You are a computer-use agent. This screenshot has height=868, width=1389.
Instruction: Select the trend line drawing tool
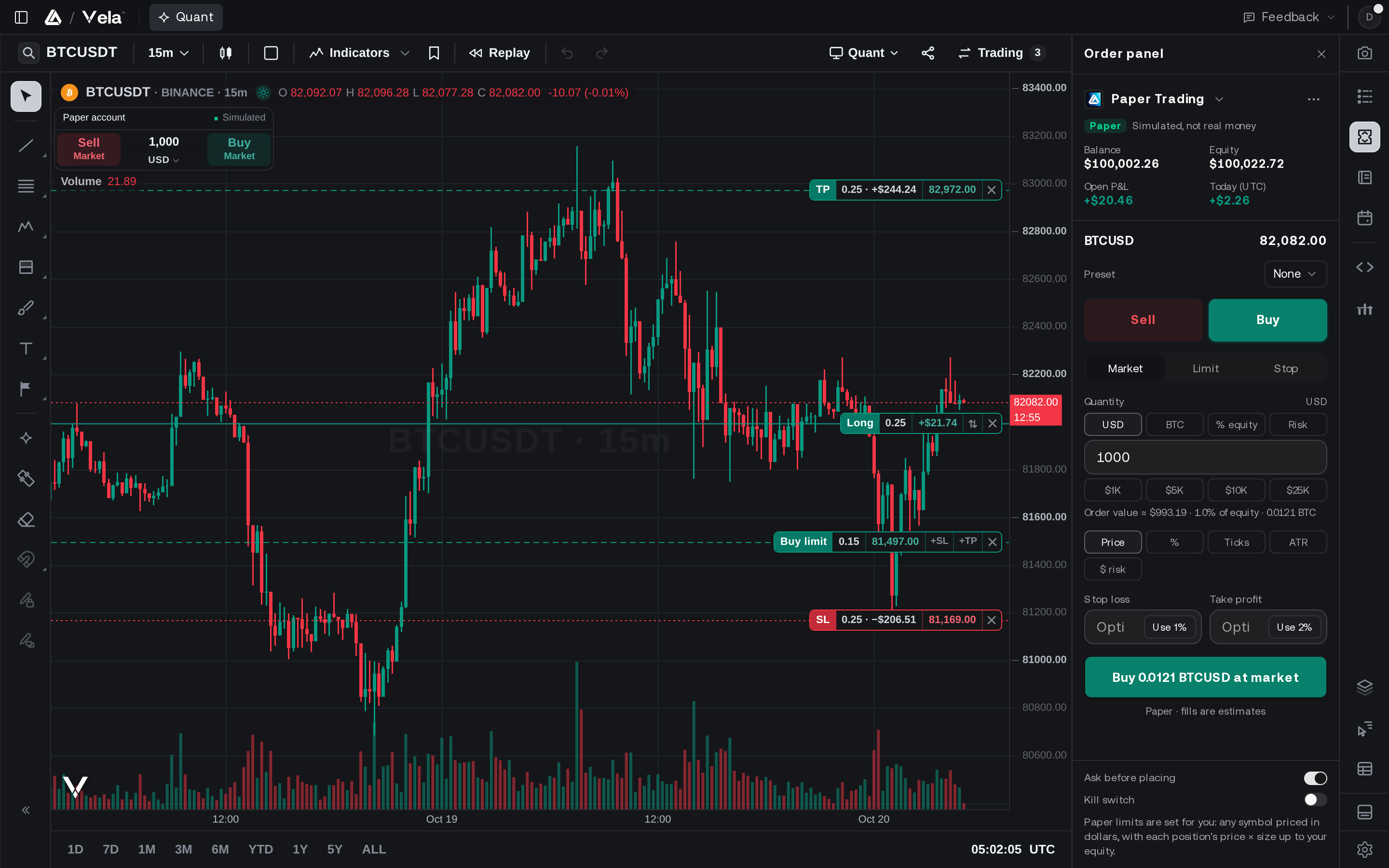(26, 145)
